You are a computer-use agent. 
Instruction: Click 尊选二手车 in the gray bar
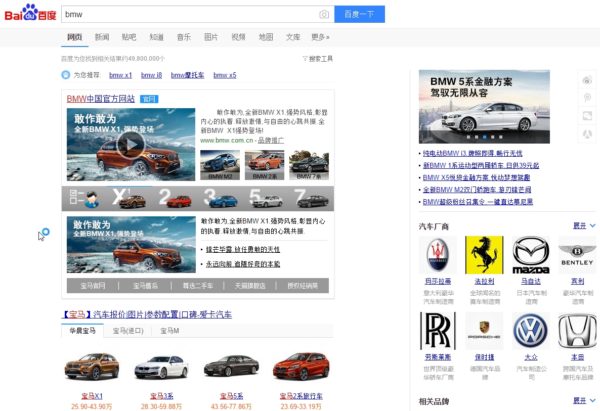tap(197, 285)
